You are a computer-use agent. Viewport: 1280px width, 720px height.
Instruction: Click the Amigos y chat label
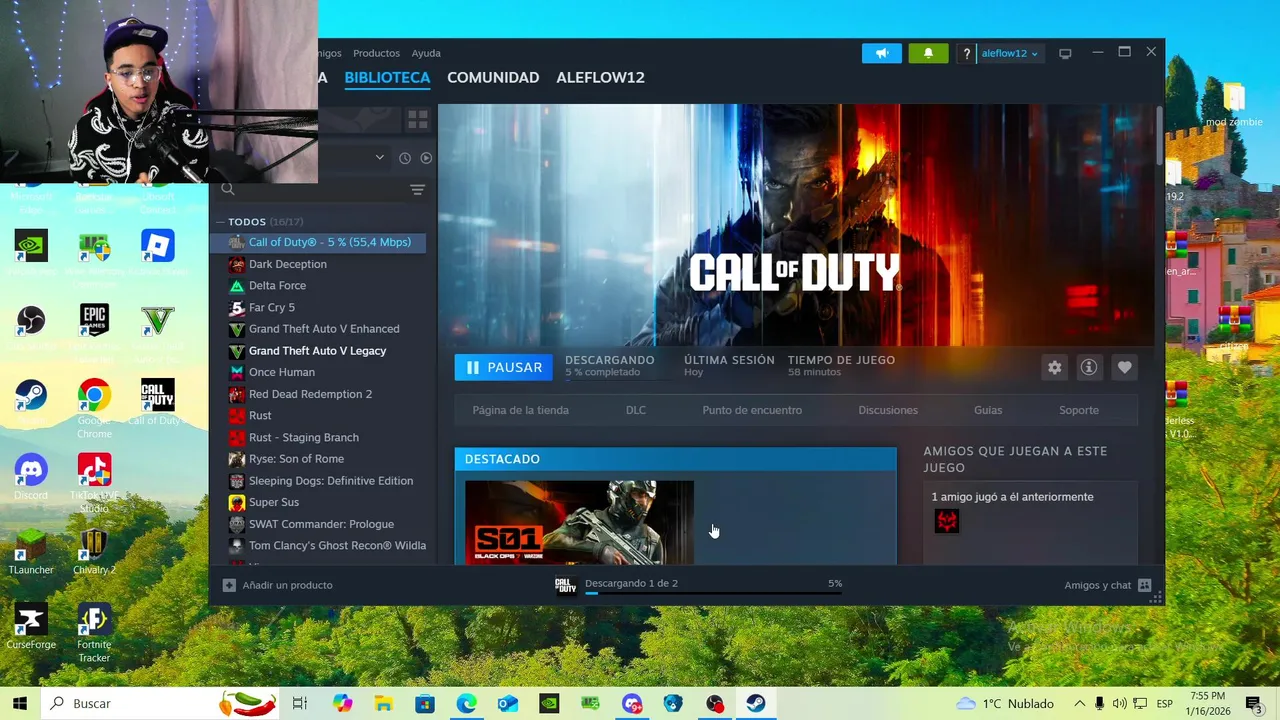(x=1098, y=585)
